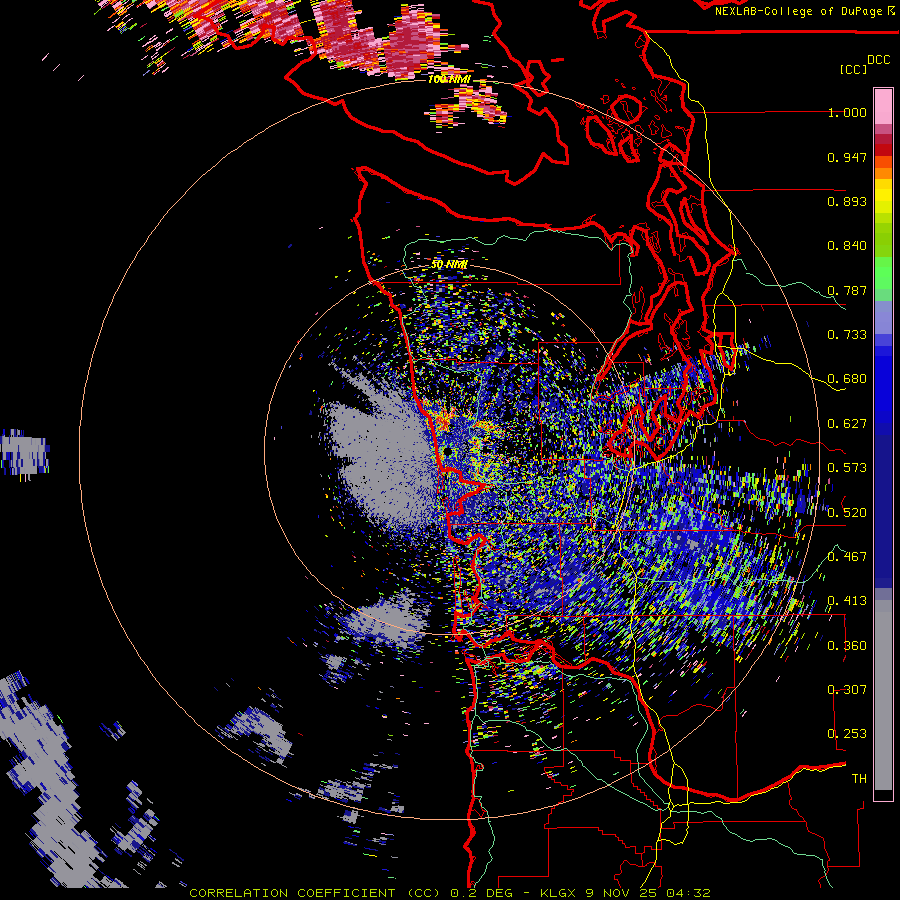Click the 04:32 timestamp
The width and height of the screenshot is (900, 900).
coord(688,893)
